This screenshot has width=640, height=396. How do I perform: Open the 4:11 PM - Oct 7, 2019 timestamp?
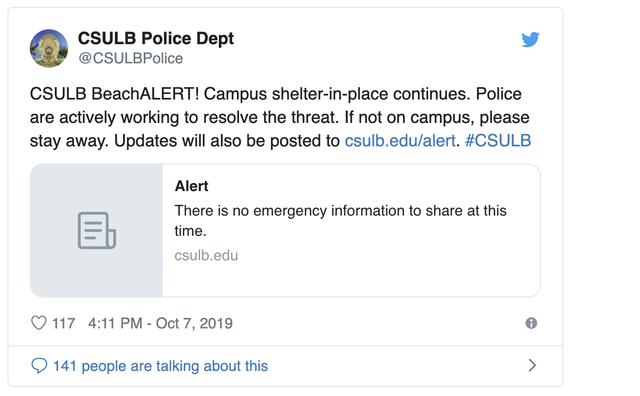(x=160, y=323)
